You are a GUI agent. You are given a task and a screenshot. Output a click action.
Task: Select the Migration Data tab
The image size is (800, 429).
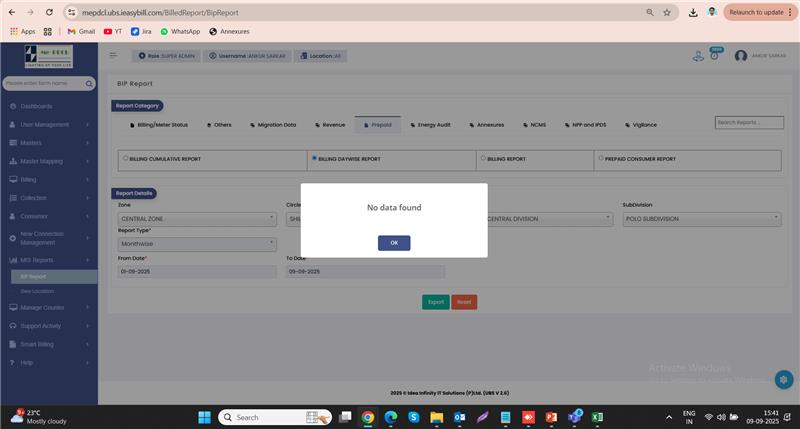(273, 125)
